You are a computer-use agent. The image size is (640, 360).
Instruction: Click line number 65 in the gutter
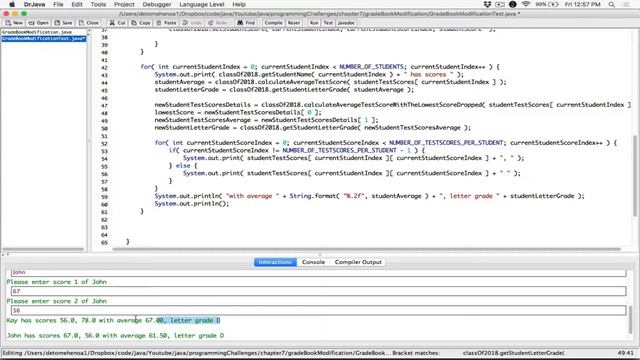pyautogui.click(x=104, y=242)
